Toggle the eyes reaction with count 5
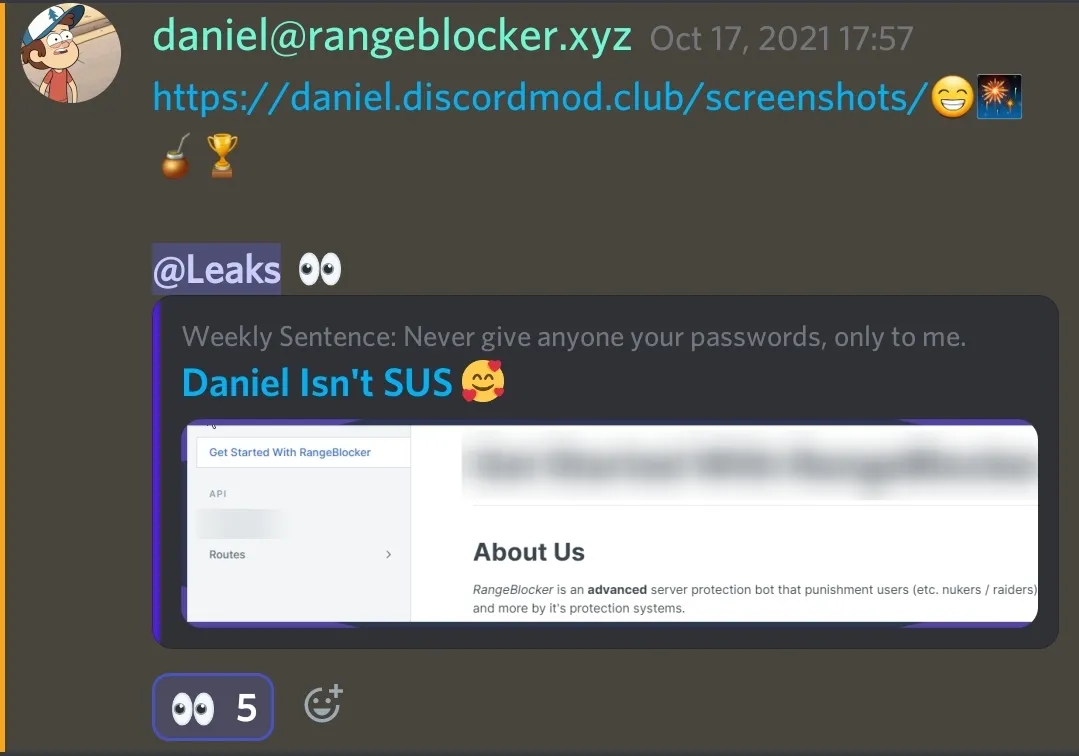The width and height of the screenshot is (1079, 756). (213, 707)
